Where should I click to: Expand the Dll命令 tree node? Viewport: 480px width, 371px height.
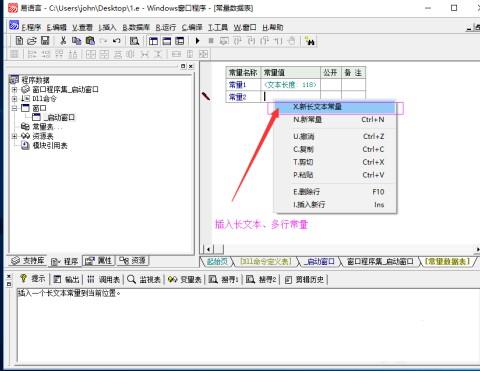(14, 99)
